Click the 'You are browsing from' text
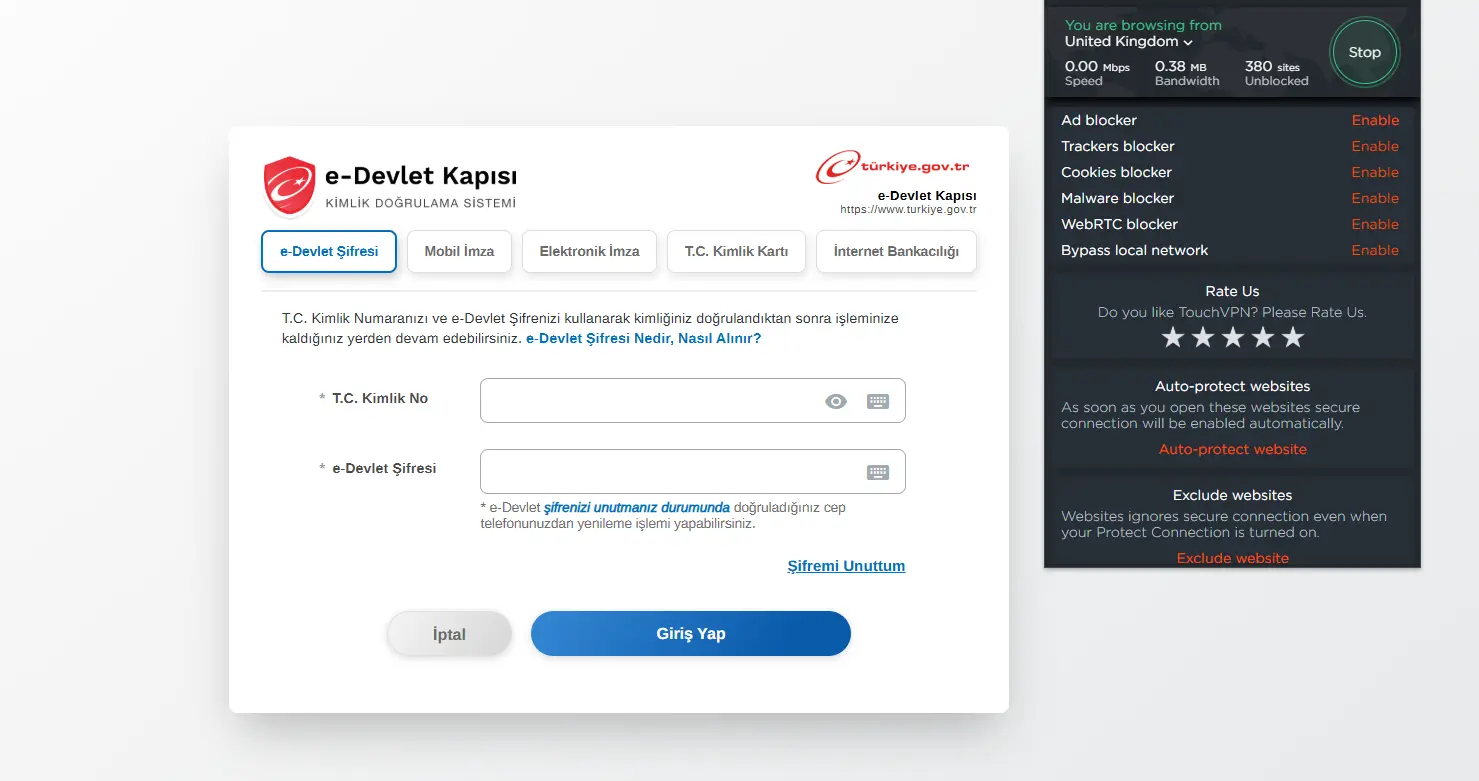This screenshot has height=781, width=1479. tap(1143, 25)
